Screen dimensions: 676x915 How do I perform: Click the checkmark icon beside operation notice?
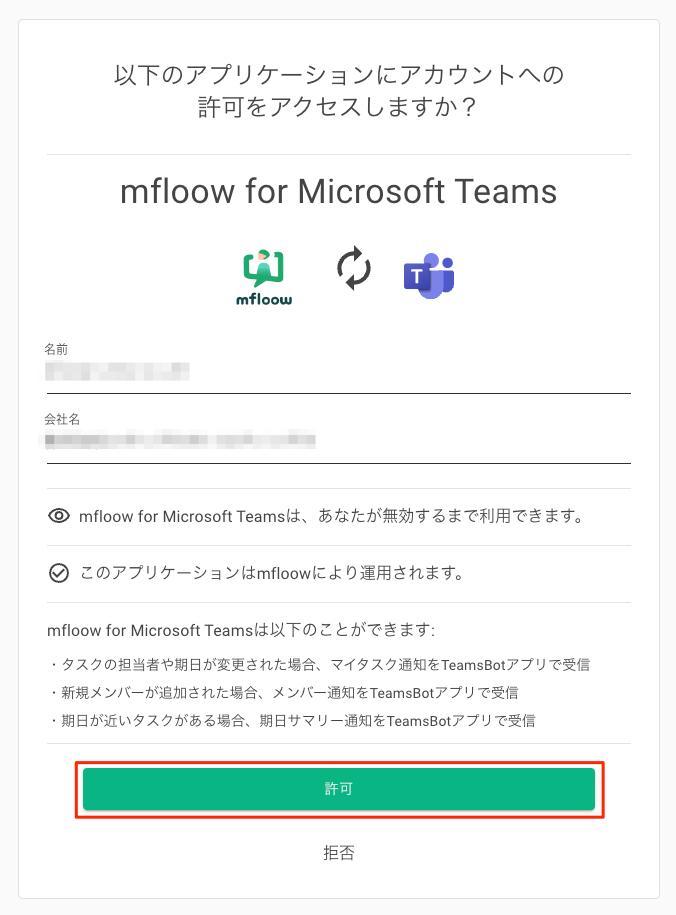tap(57, 573)
